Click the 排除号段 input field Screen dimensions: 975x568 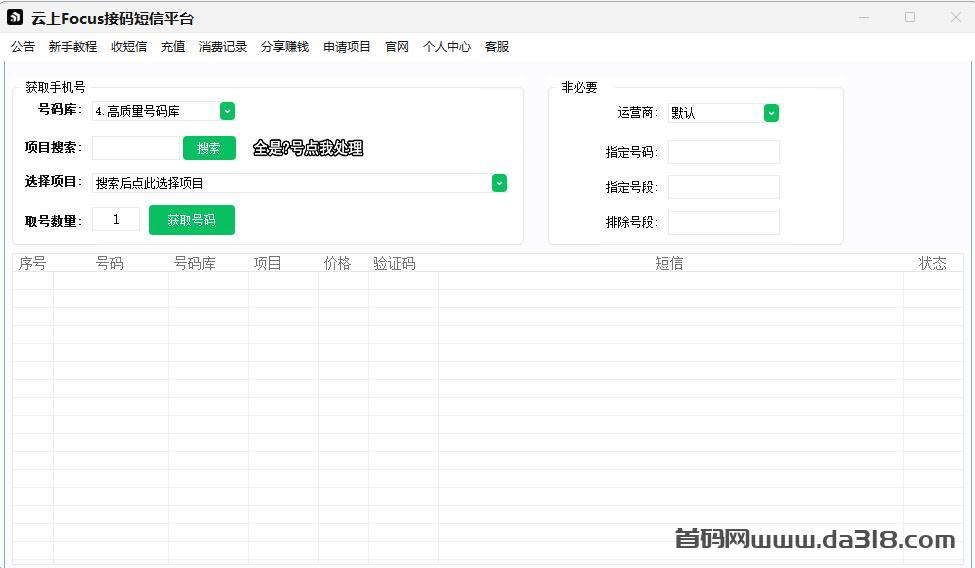(x=724, y=222)
